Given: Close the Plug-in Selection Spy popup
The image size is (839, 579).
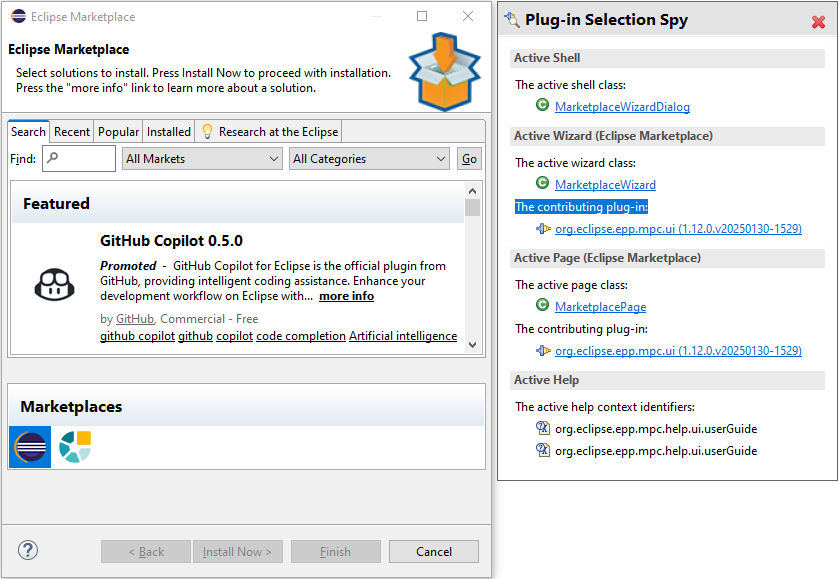Looking at the screenshot, I should pos(818,21).
